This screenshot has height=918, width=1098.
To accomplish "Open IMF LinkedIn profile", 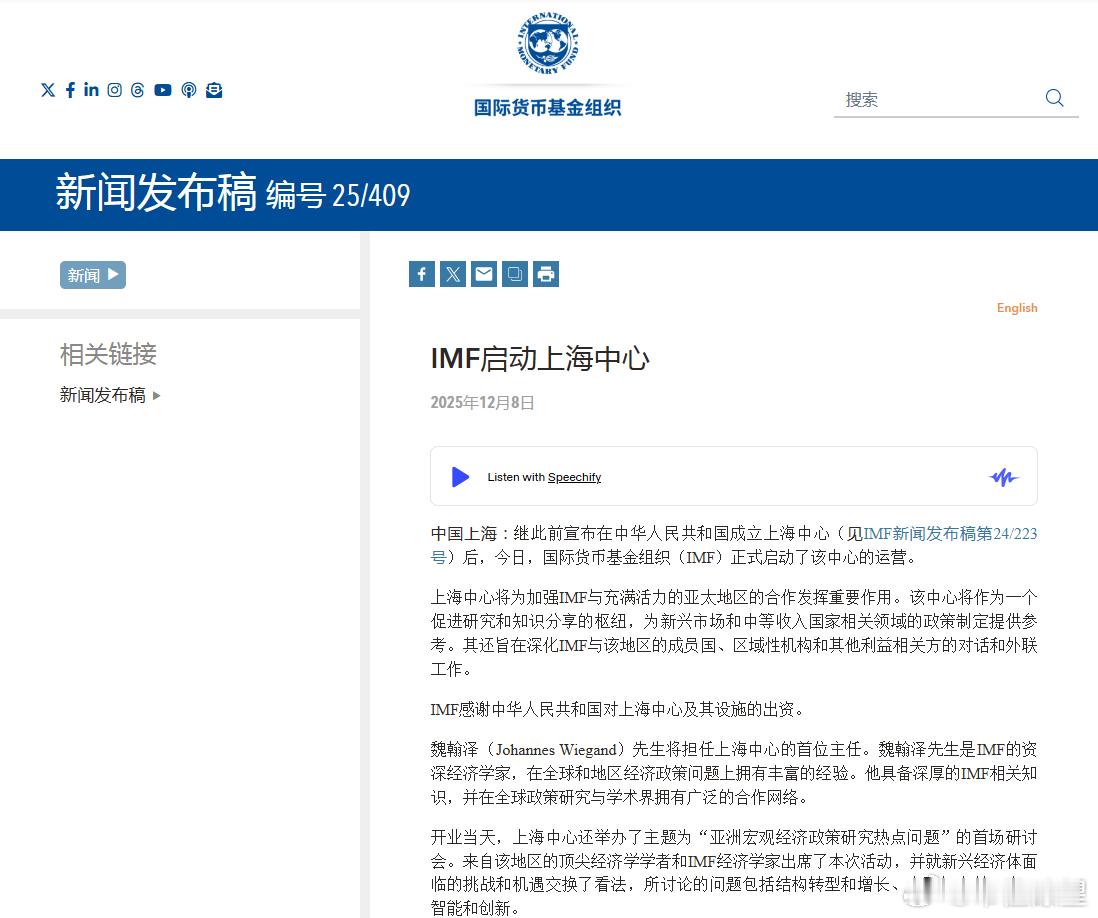I will pyautogui.click(x=92, y=90).
